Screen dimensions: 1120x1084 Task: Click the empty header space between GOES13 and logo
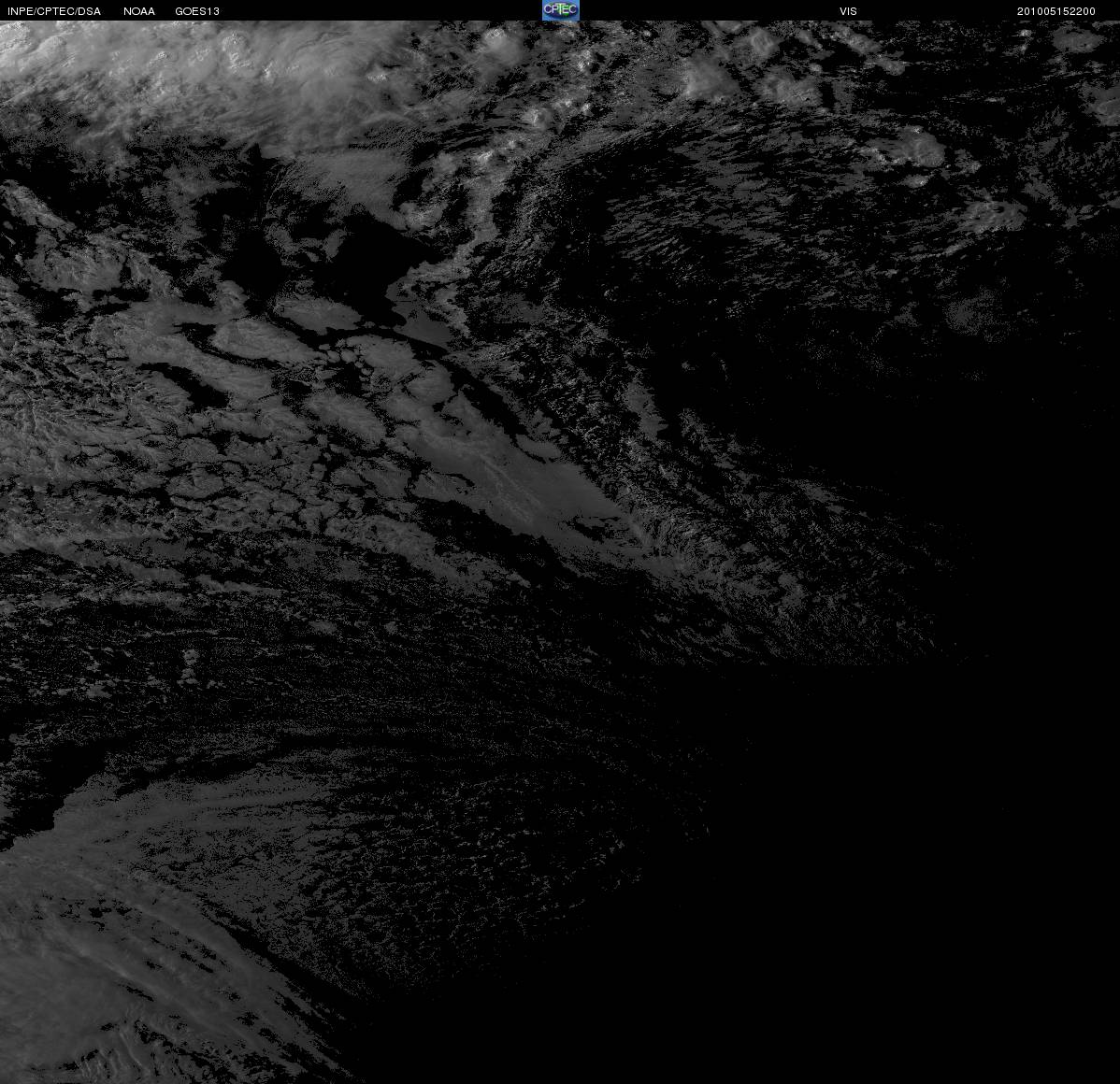(x=381, y=10)
